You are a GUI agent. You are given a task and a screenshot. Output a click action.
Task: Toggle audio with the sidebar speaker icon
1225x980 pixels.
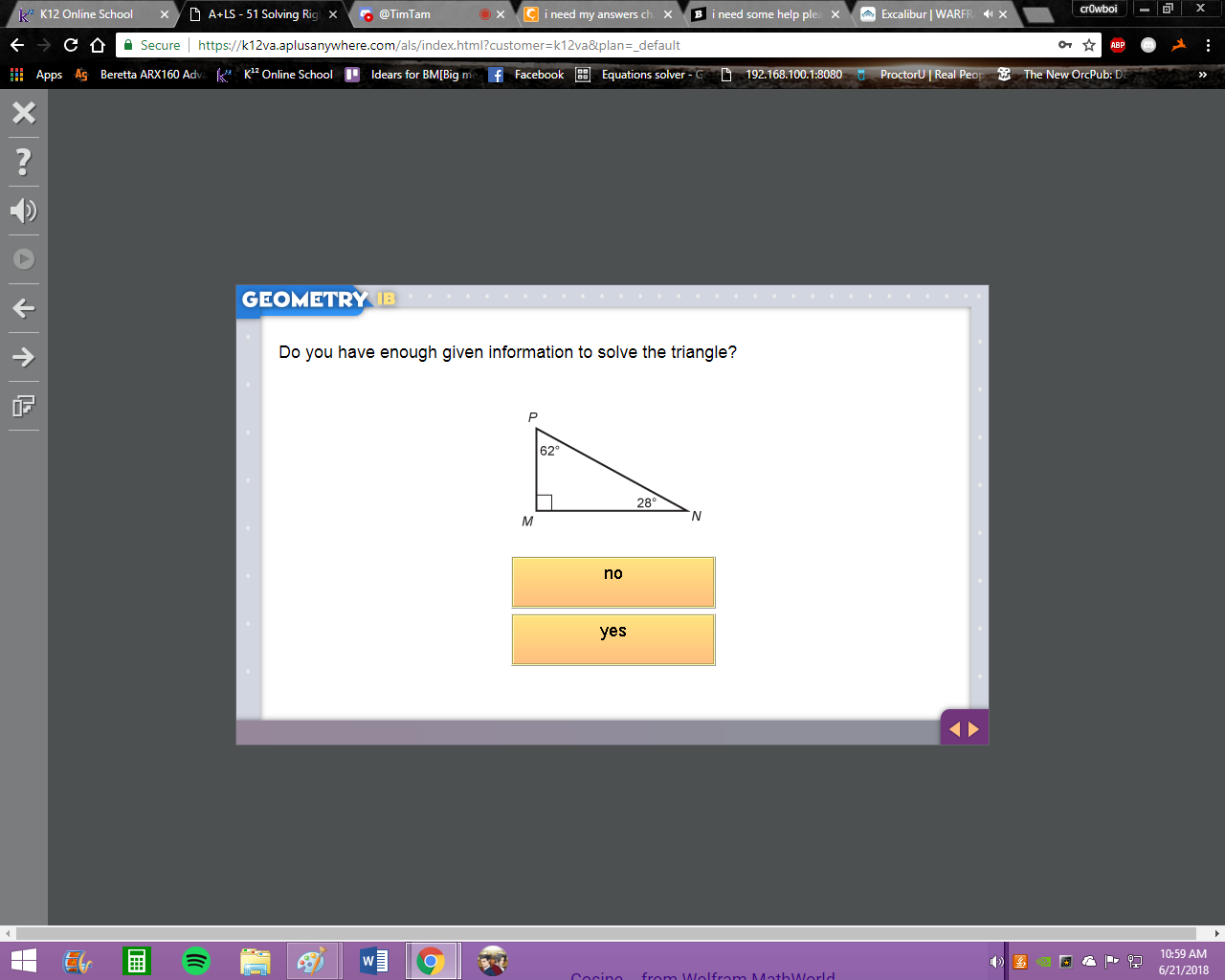tap(24, 211)
